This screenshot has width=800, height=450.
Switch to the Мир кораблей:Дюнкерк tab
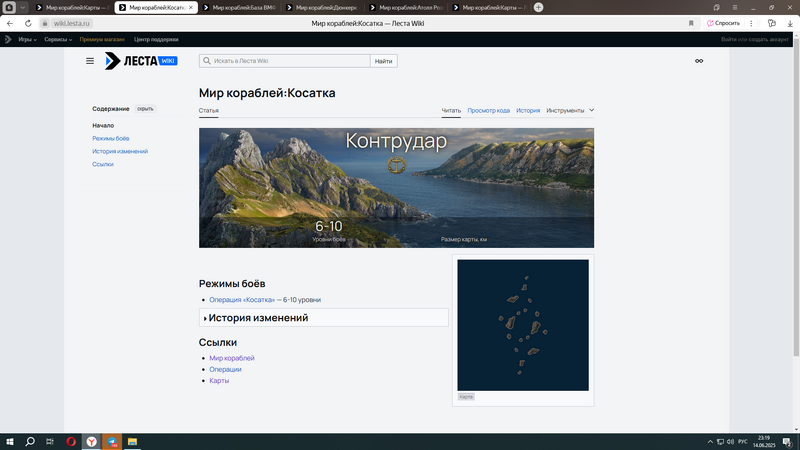point(322,8)
